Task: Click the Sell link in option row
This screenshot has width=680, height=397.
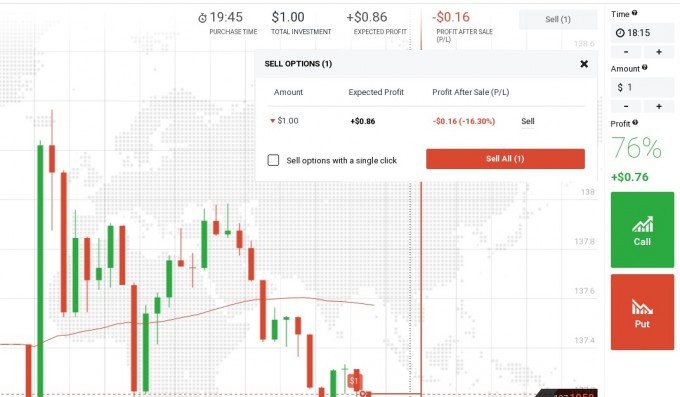Action: [528, 121]
